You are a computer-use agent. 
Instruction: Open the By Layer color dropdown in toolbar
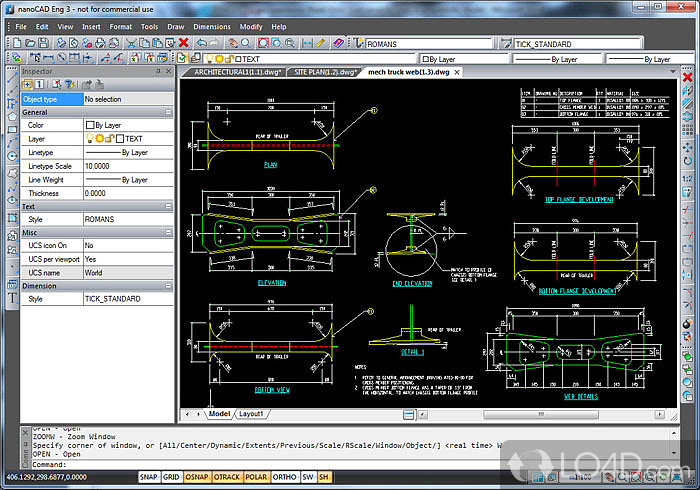[x=464, y=58]
